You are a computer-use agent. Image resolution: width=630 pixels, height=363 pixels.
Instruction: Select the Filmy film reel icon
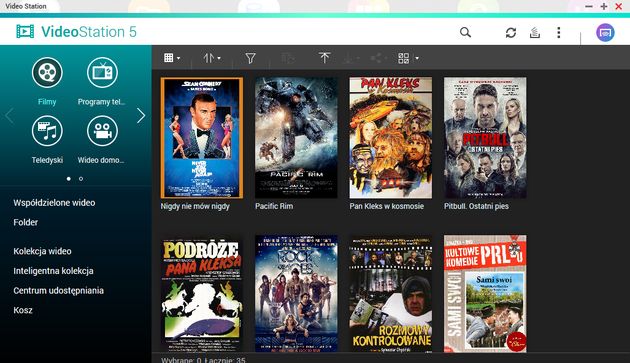47,73
